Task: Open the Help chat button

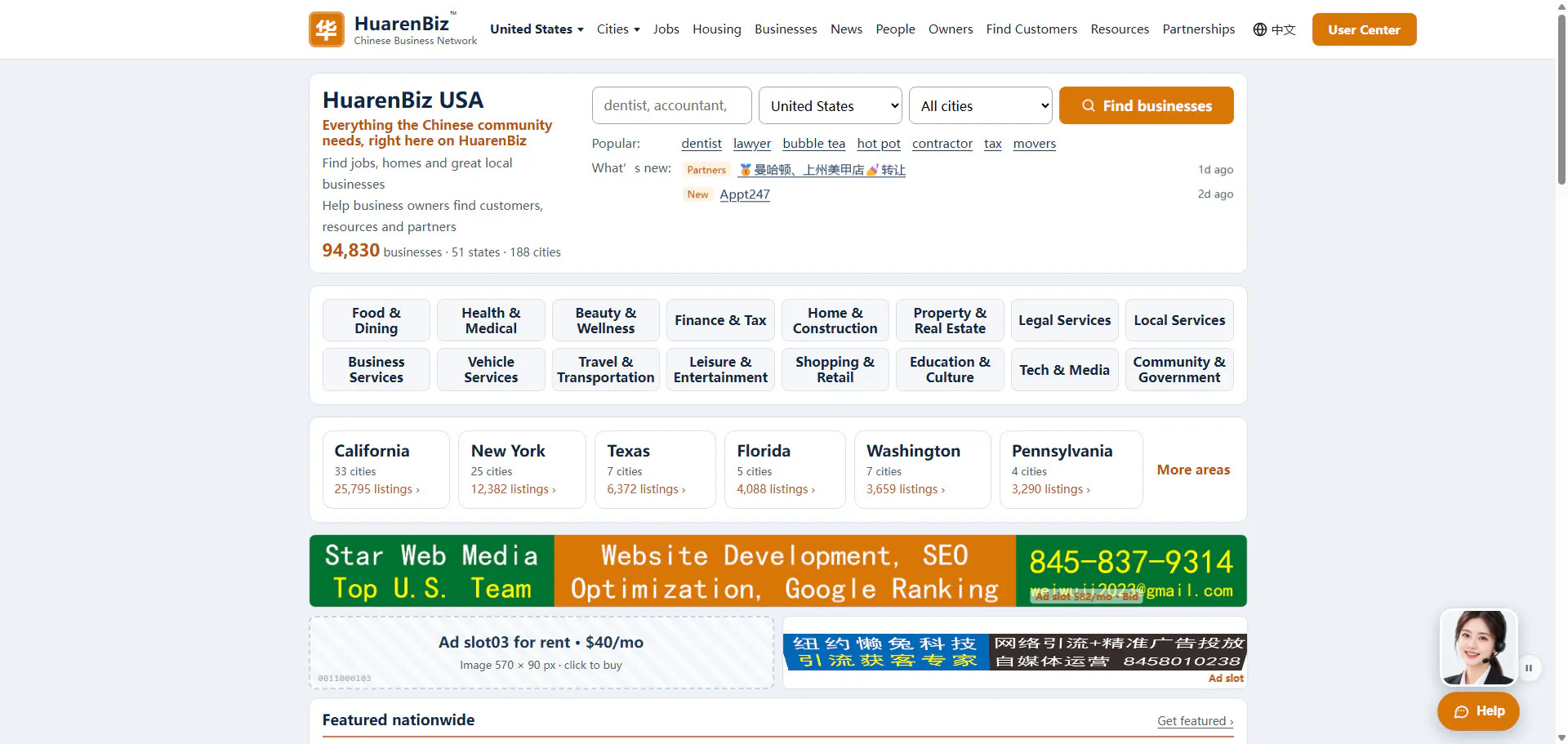Action: [1478, 711]
